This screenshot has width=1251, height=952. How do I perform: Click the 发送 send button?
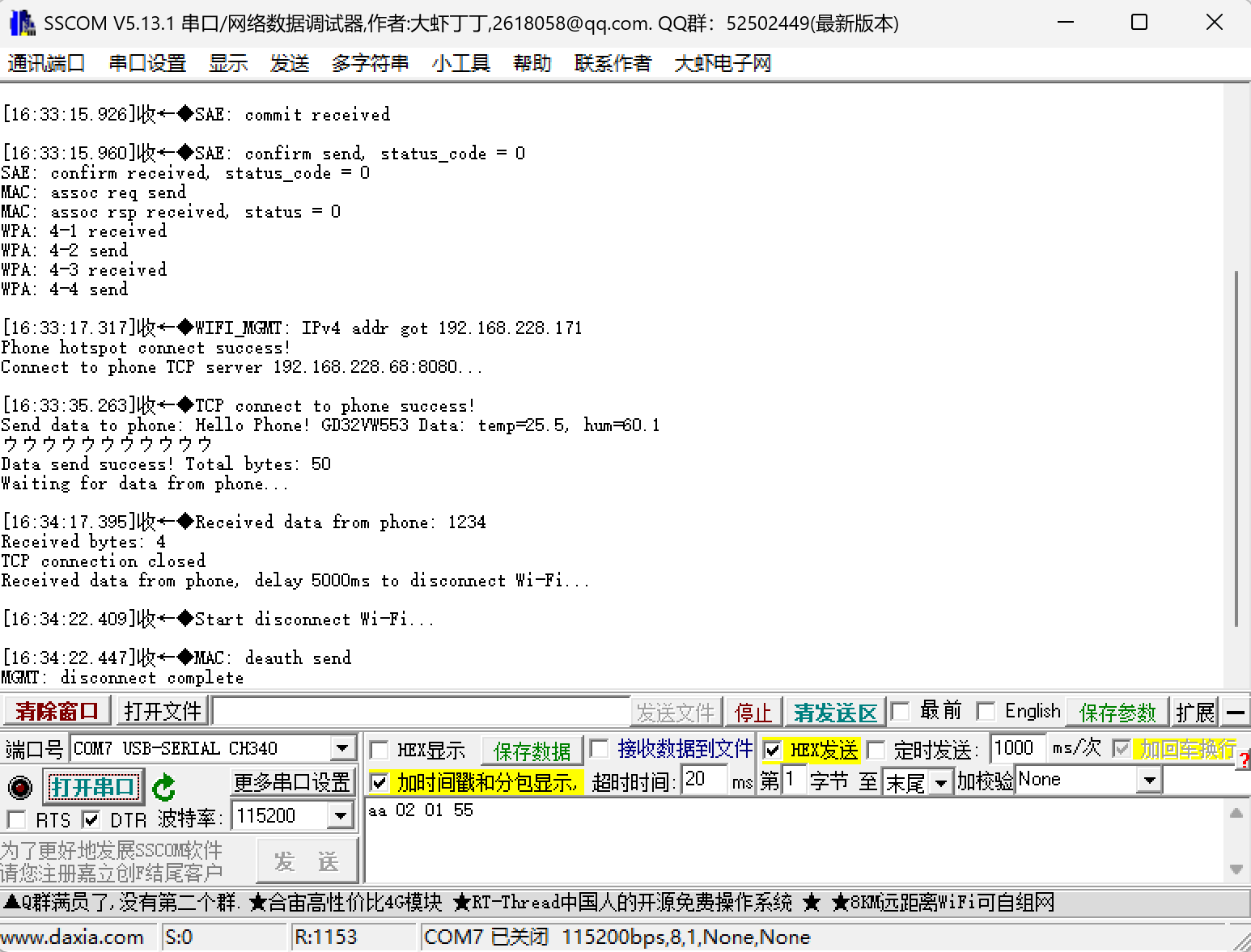click(x=307, y=861)
